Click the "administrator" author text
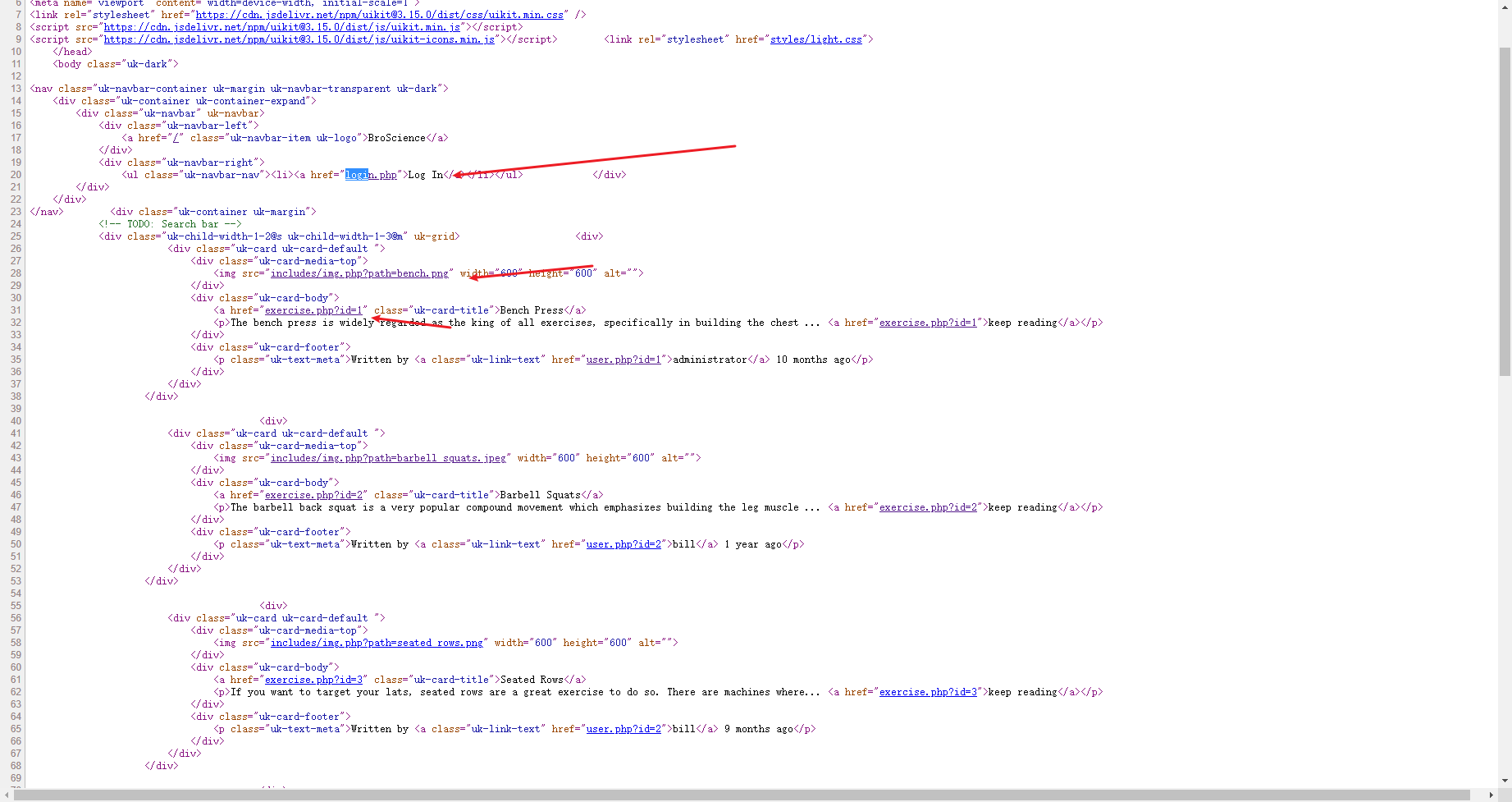The height and width of the screenshot is (802, 1512). [x=710, y=360]
